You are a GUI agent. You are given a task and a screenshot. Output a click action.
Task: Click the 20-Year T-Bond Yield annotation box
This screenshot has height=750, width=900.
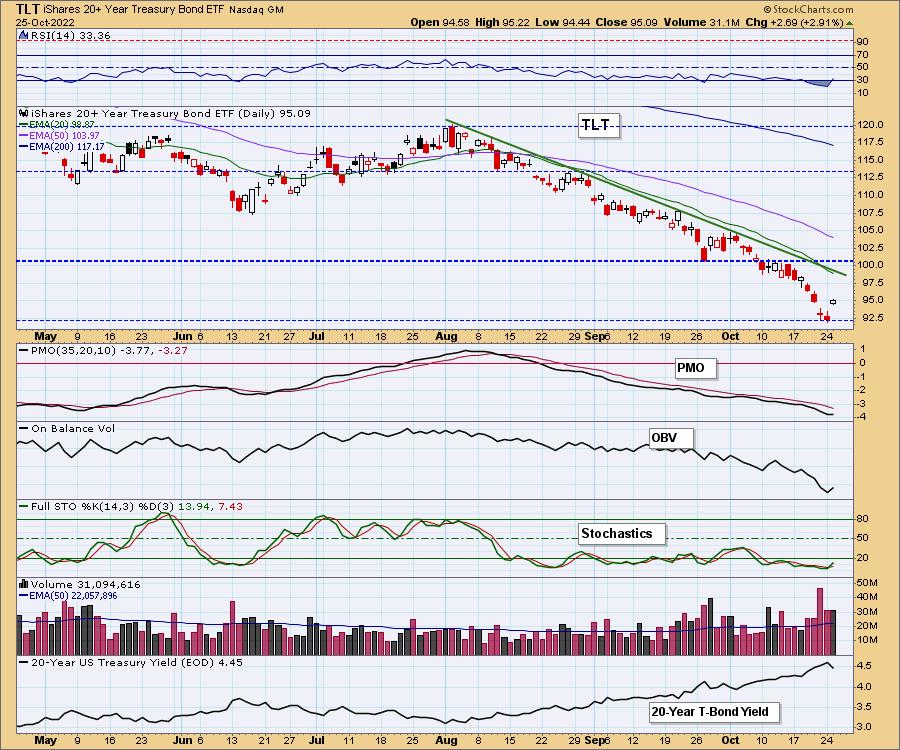715,712
